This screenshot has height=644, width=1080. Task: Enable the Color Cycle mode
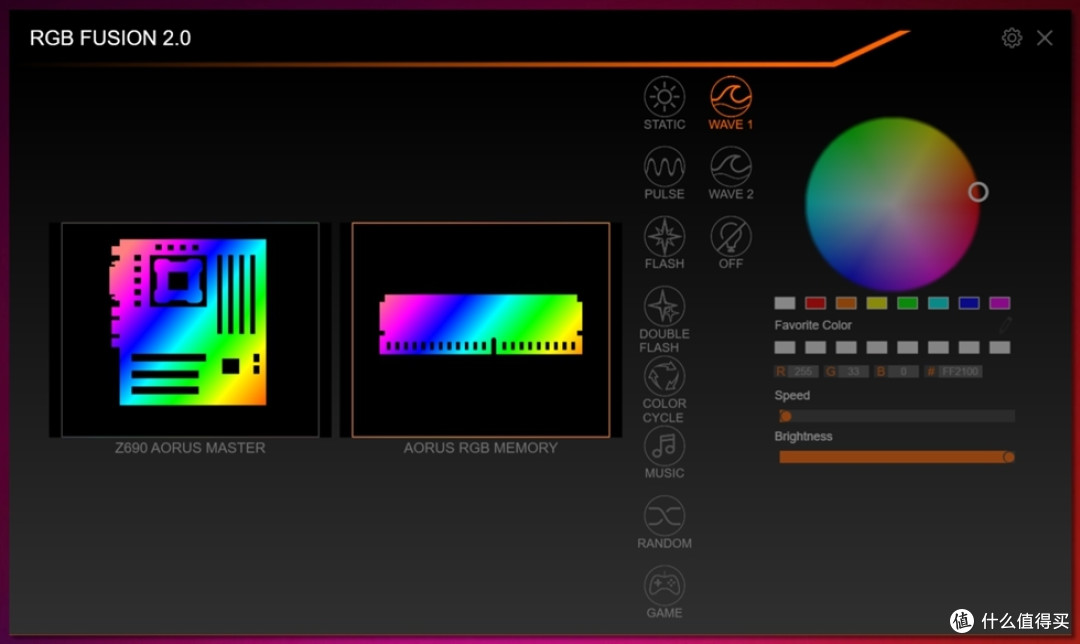pyautogui.click(x=664, y=376)
